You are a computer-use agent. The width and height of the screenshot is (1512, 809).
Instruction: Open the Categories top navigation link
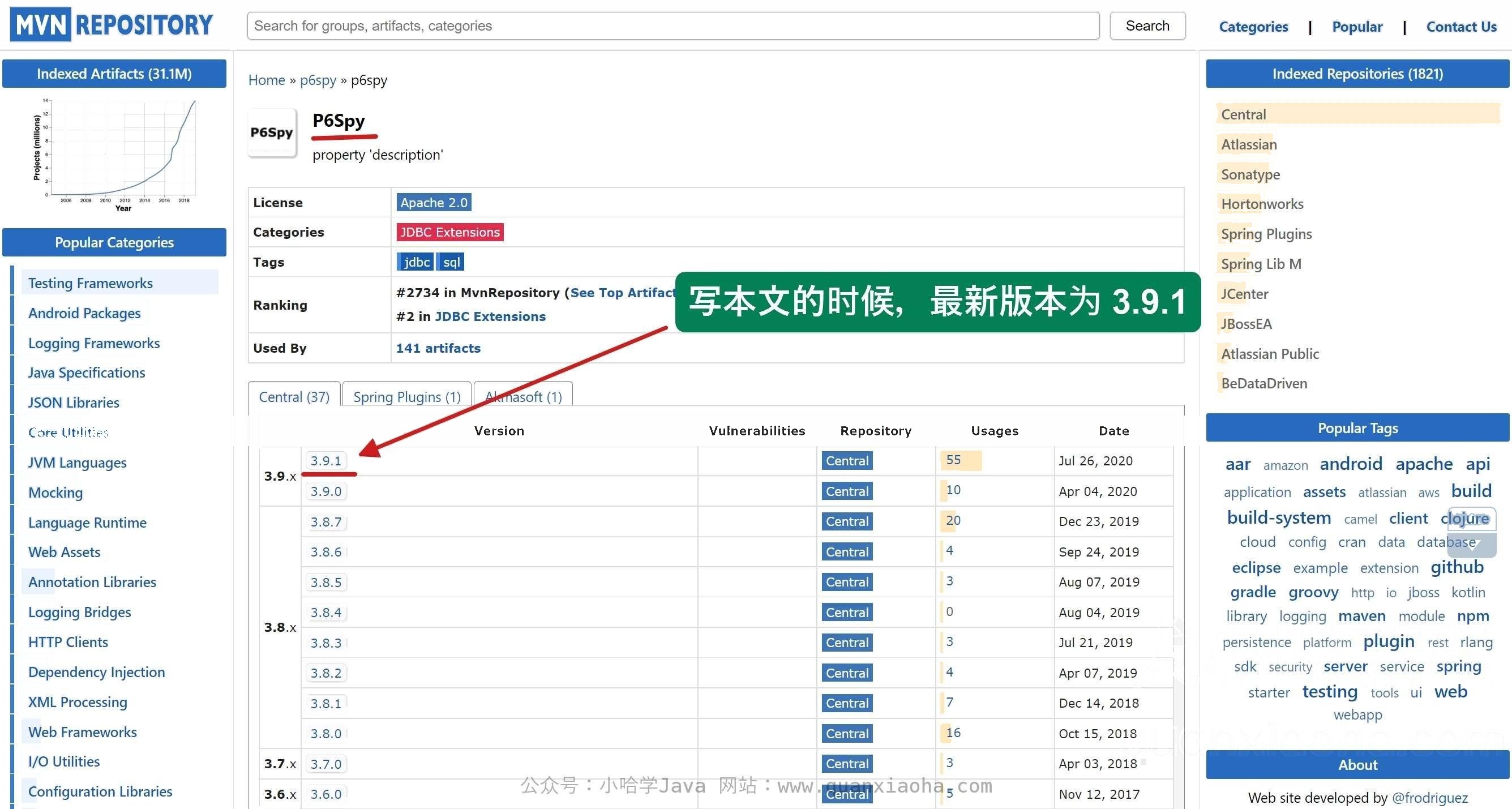(1253, 27)
